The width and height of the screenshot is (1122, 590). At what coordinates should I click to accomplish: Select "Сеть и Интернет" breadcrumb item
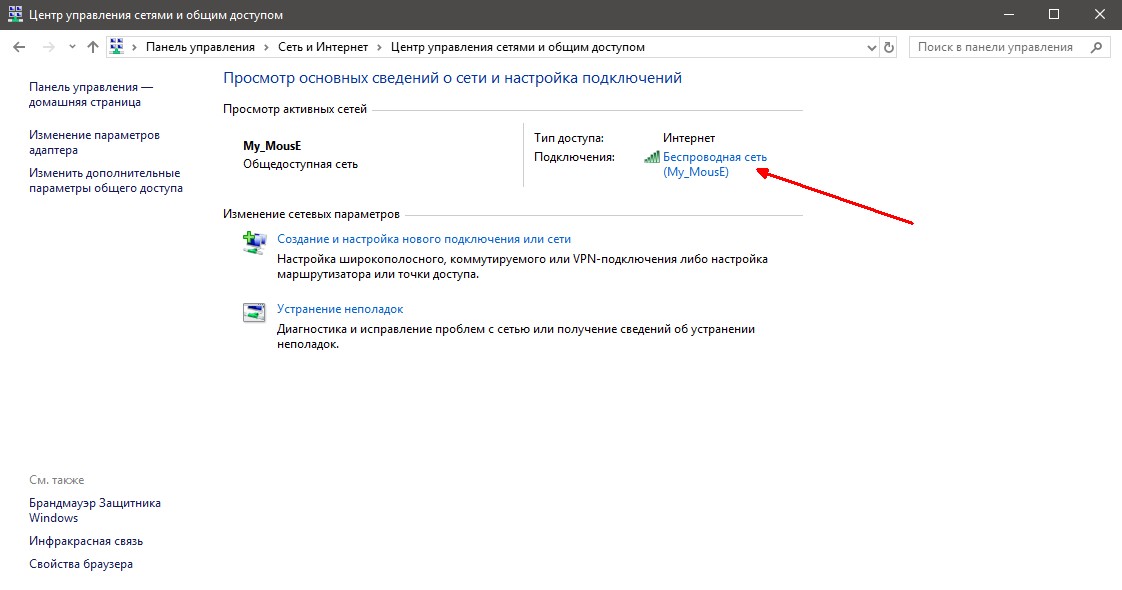pyautogui.click(x=323, y=47)
